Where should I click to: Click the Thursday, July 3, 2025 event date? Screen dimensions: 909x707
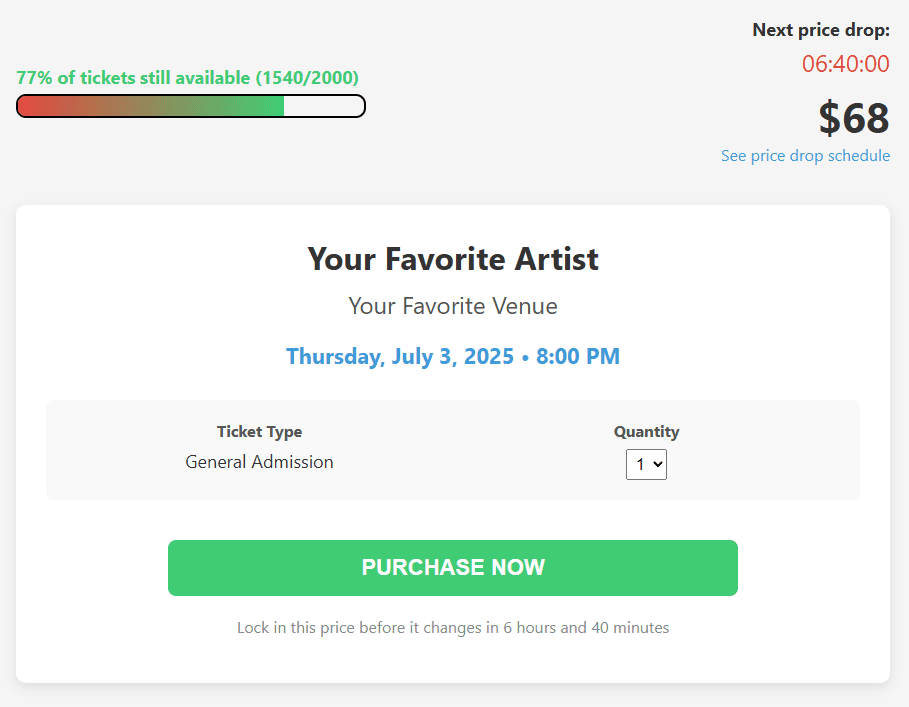(x=399, y=356)
